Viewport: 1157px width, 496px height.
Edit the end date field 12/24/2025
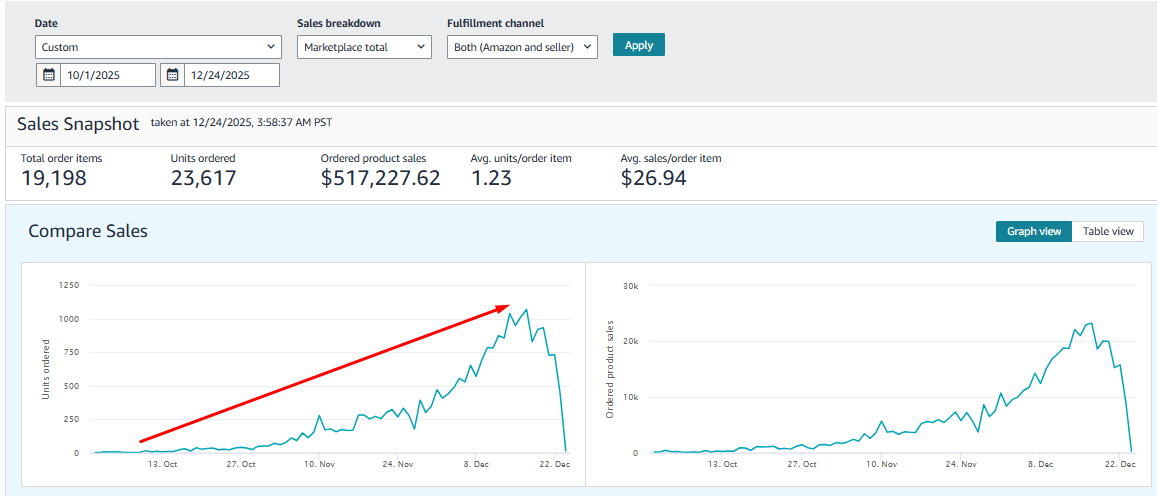(232, 75)
